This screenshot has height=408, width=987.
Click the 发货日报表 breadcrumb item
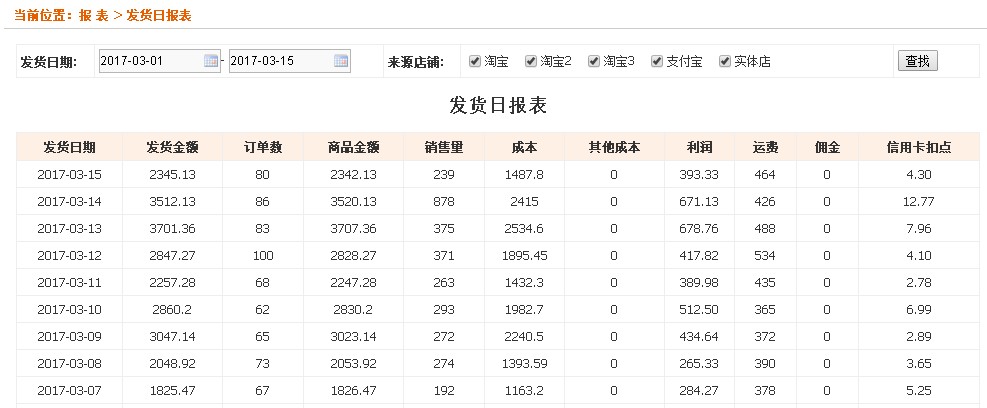point(159,16)
